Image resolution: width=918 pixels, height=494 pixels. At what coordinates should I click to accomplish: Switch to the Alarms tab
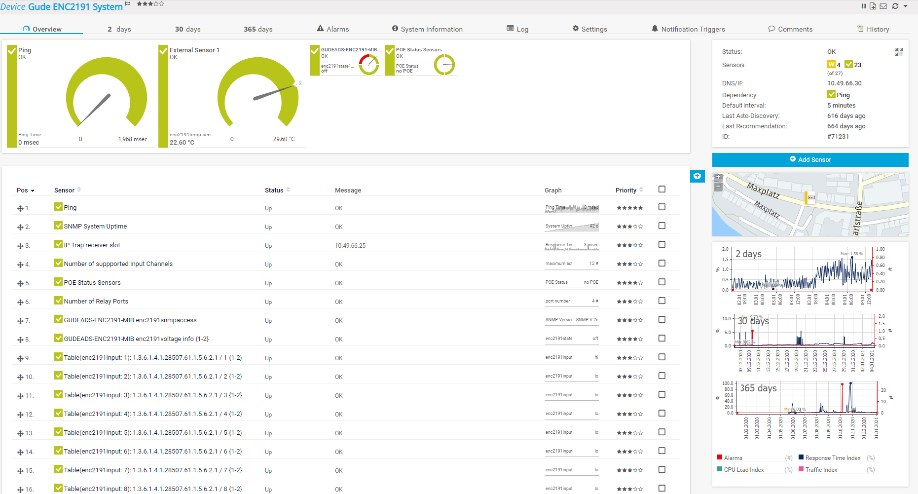coord(333,29)
